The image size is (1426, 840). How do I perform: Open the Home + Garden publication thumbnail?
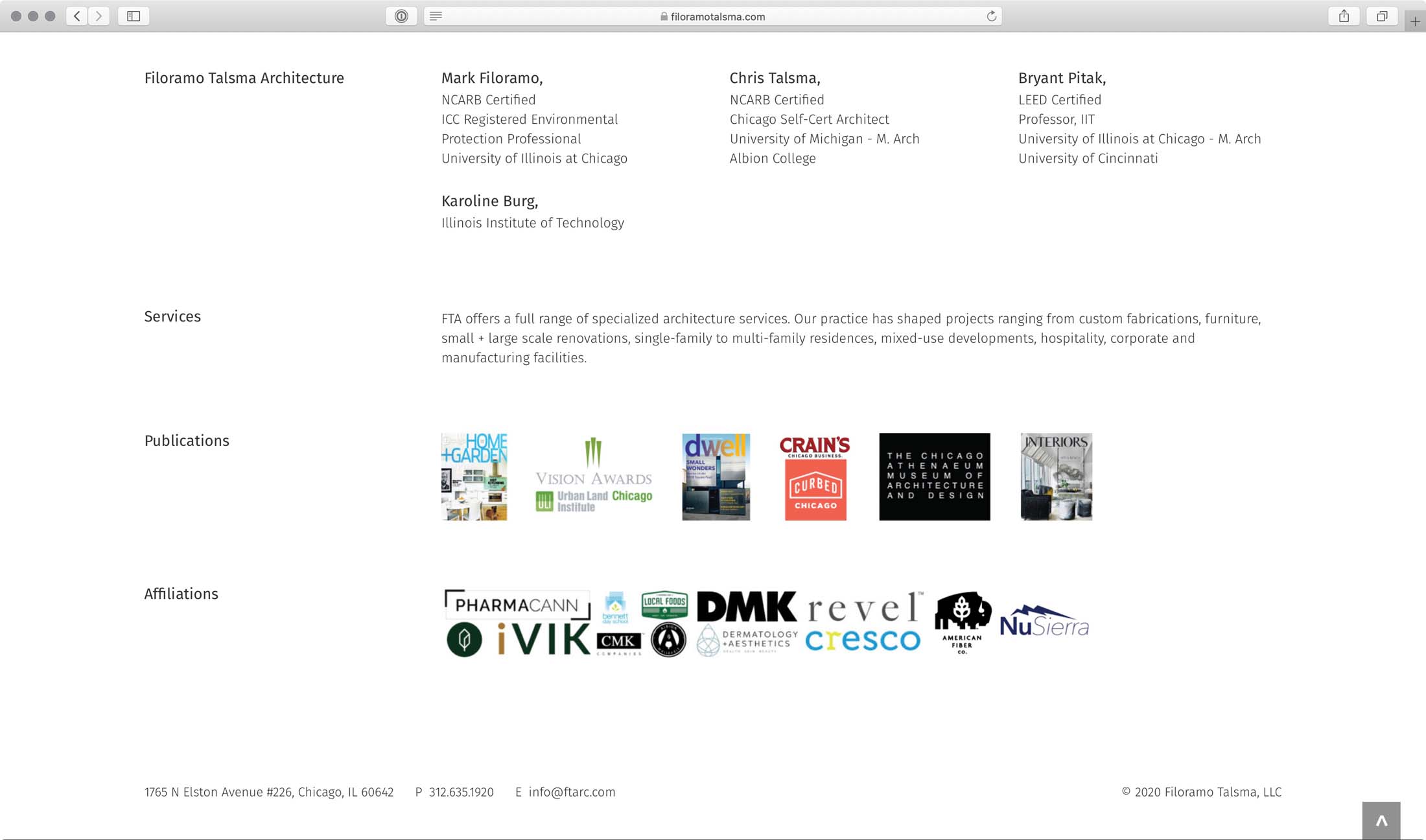coord(474,476)
